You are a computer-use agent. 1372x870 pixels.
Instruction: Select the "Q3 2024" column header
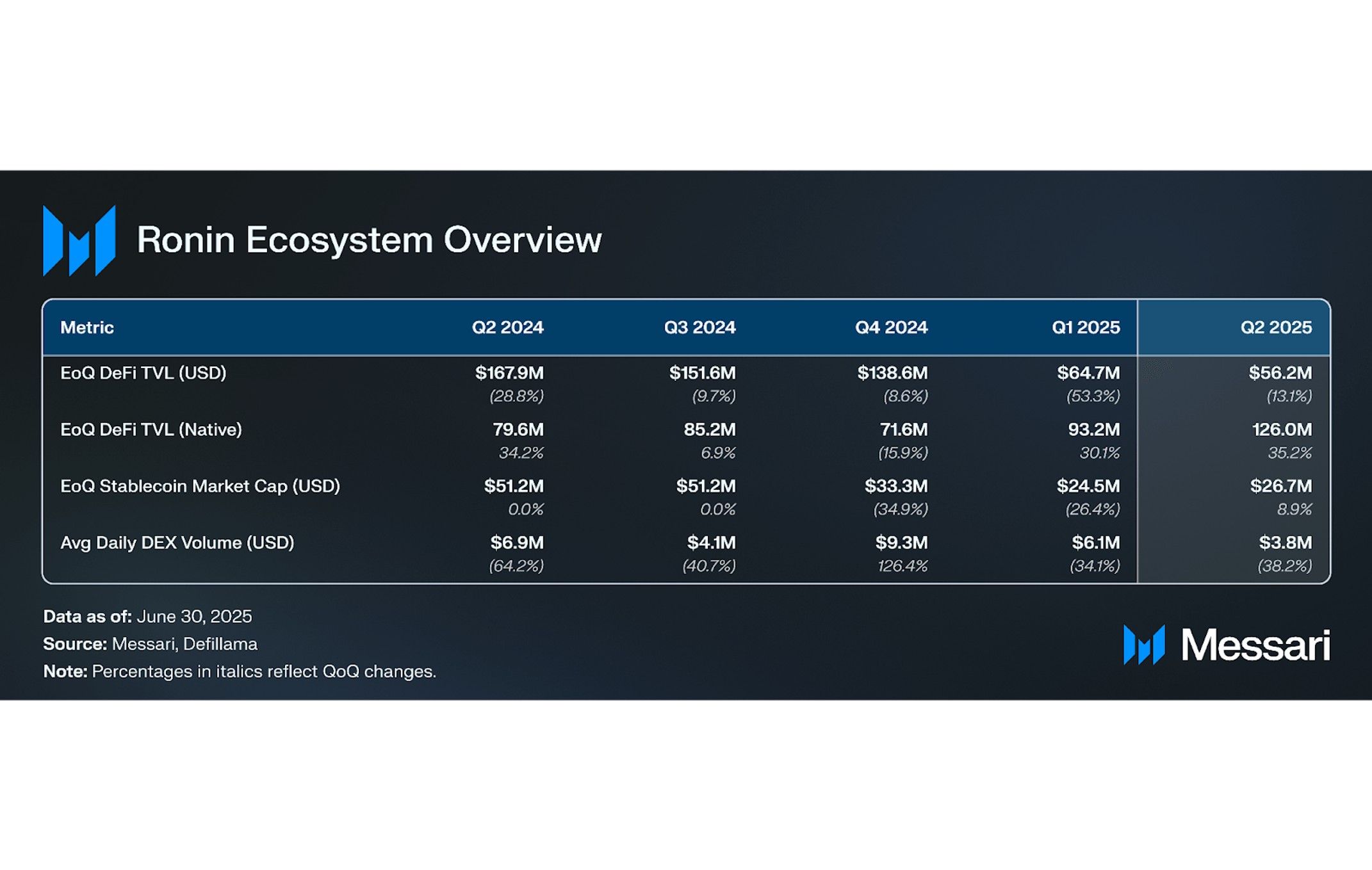pos(700,328)
